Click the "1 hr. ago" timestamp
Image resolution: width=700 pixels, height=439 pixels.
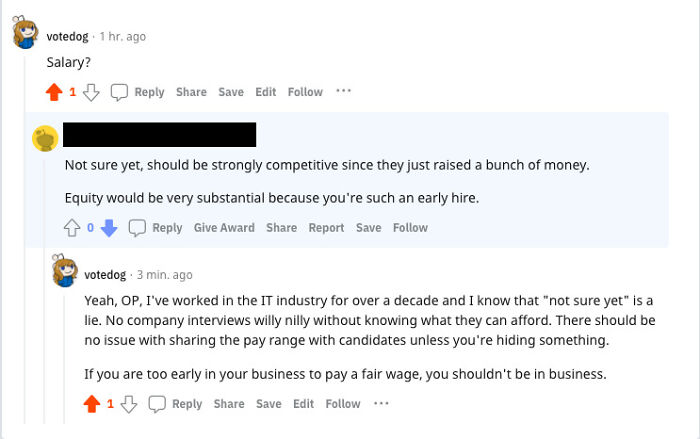click(x=122, y=37)
